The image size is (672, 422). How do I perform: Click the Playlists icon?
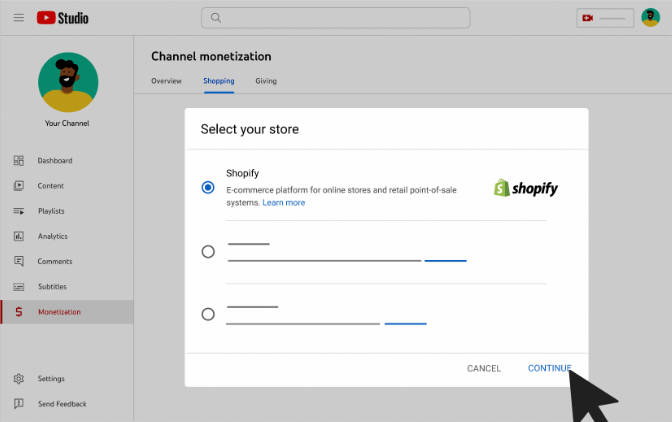18,211
